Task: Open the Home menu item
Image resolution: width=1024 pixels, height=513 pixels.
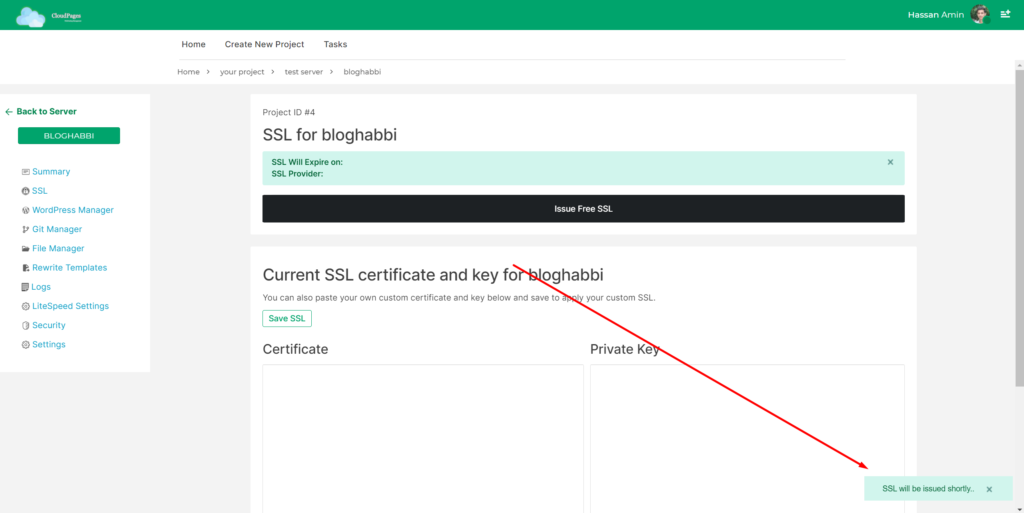Action: point(193,44)
